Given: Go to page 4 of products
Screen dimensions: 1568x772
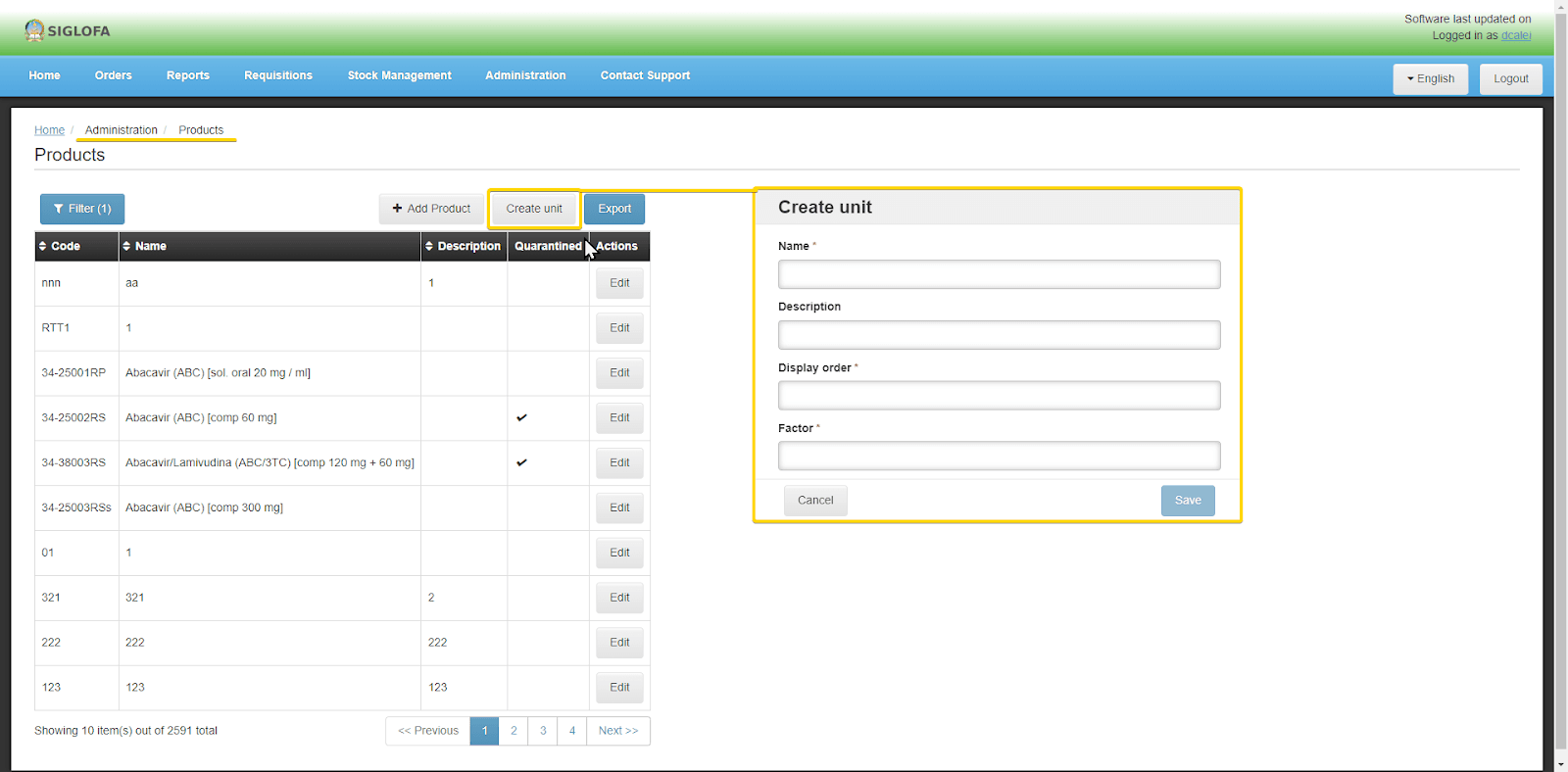Looking at the screenshot, I should coord(572,731).
